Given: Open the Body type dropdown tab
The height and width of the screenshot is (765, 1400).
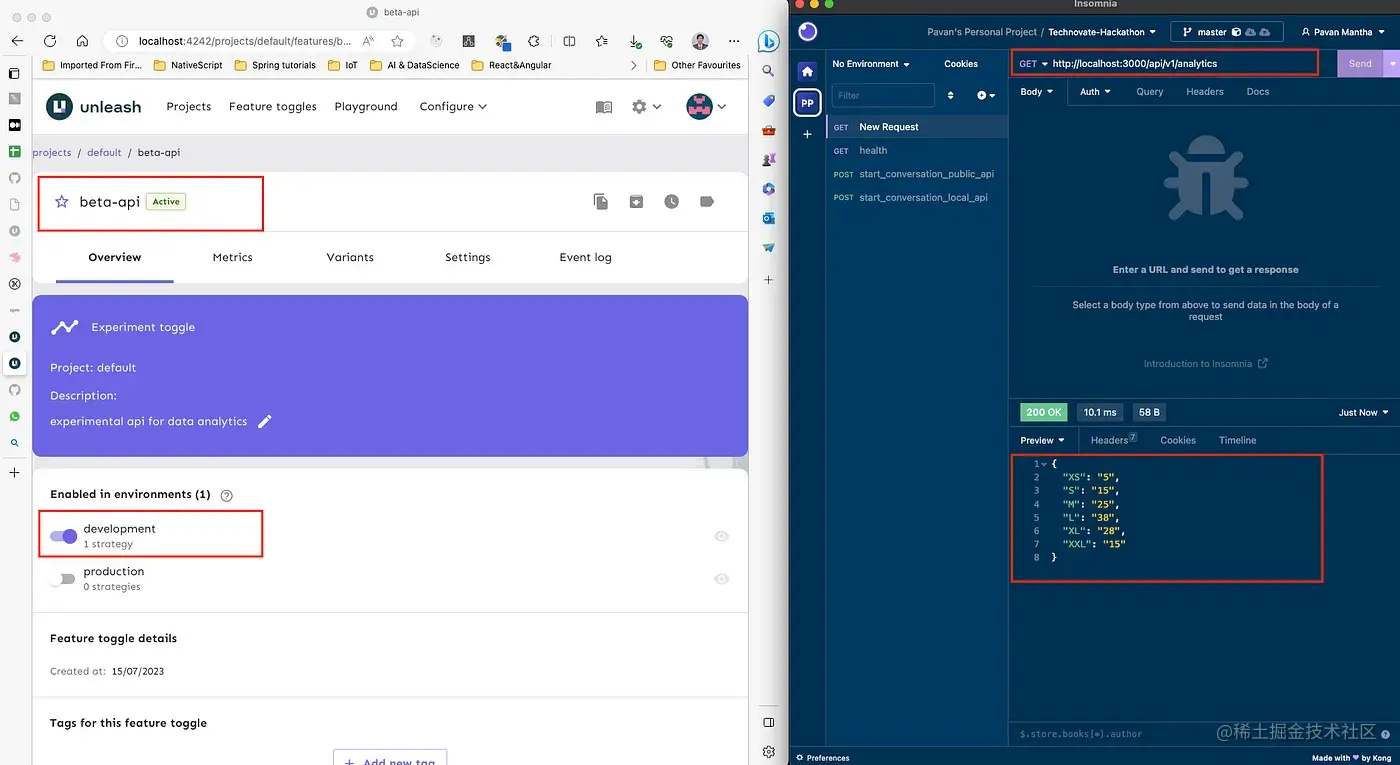Looking at the screenshot, I should (1037, 91).
